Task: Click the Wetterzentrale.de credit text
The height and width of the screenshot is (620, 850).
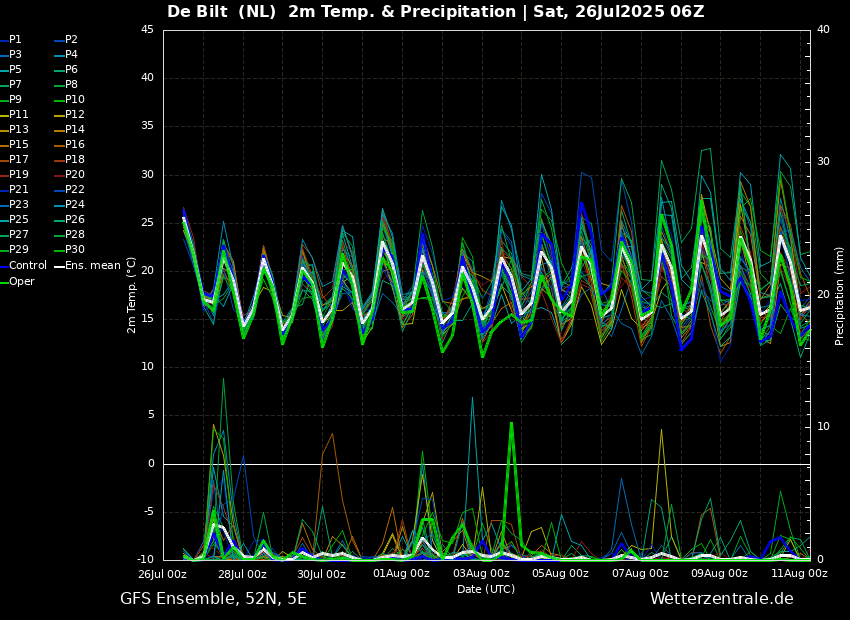Action: (722, 599)
